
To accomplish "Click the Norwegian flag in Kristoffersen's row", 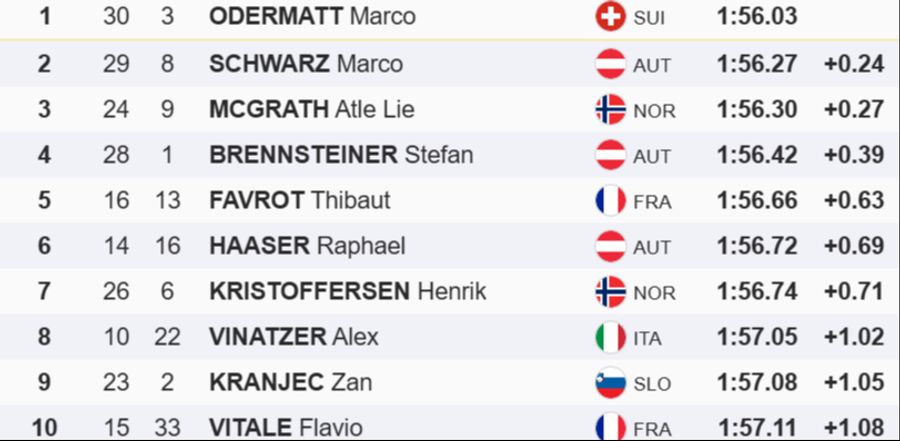I will coord(610,292).
